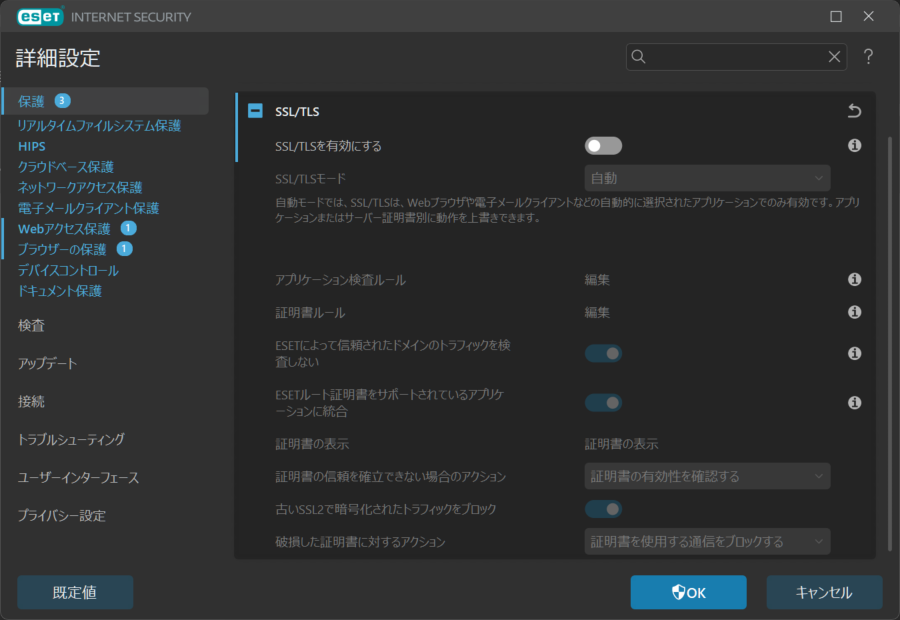The width and height of the screenshot is (900, 620).
Task: Toggle 古いSSL2トラフィックをブロック switch
Action: [x=603, y=509]
